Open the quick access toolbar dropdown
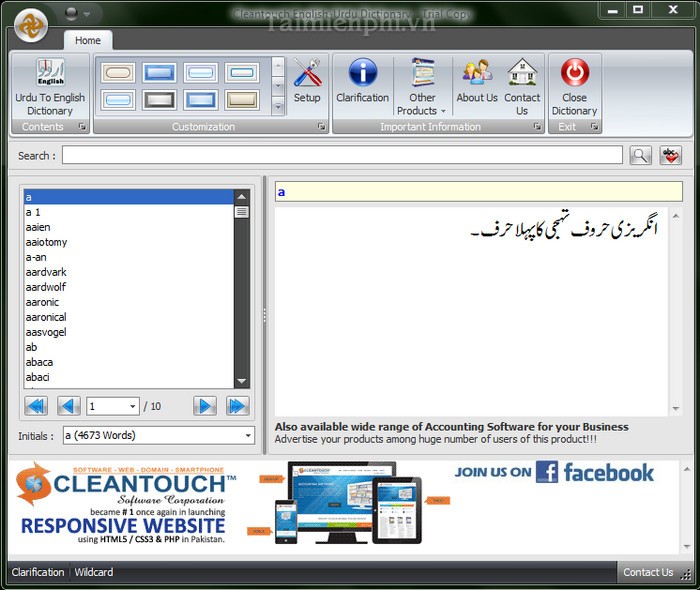The height and width of the screenshot is (590, 700). click(87, 14)
